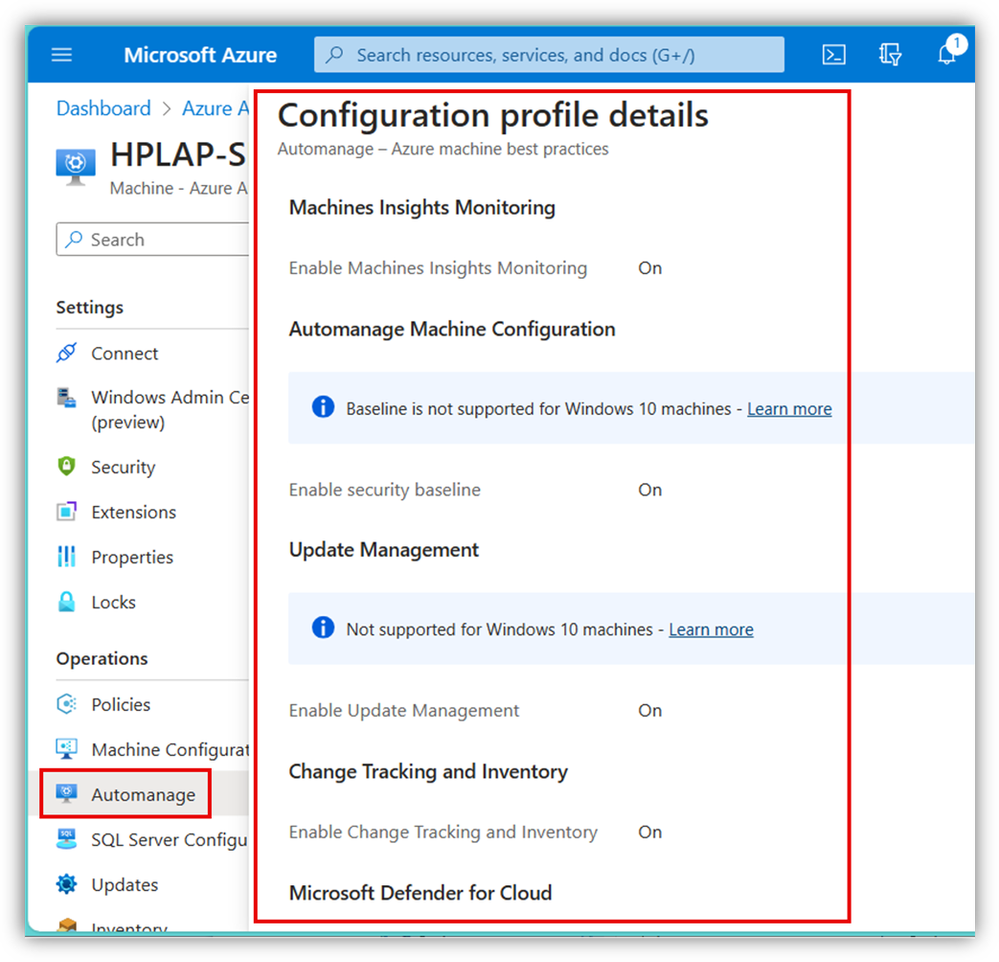This screenshot has height=962, width=999.
Task: Select Locks in Settings
Action: (x=113, y=602)
